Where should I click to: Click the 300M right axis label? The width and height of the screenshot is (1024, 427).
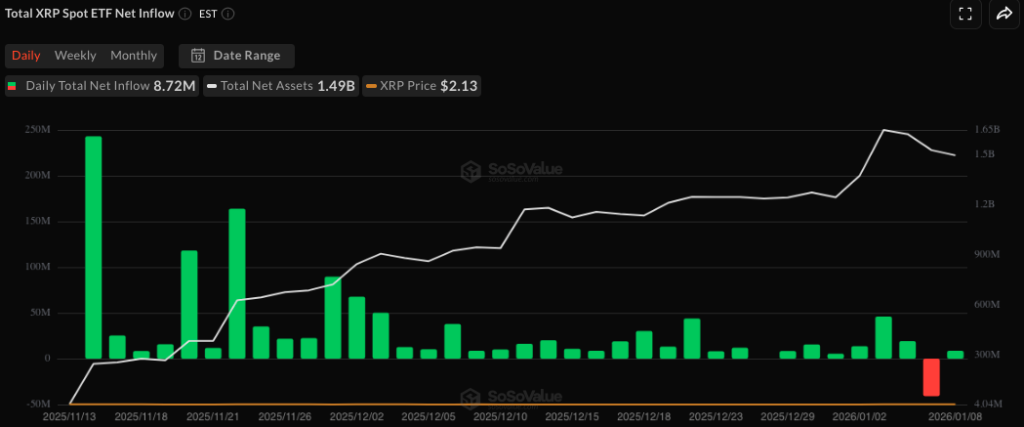coord(987,355)
